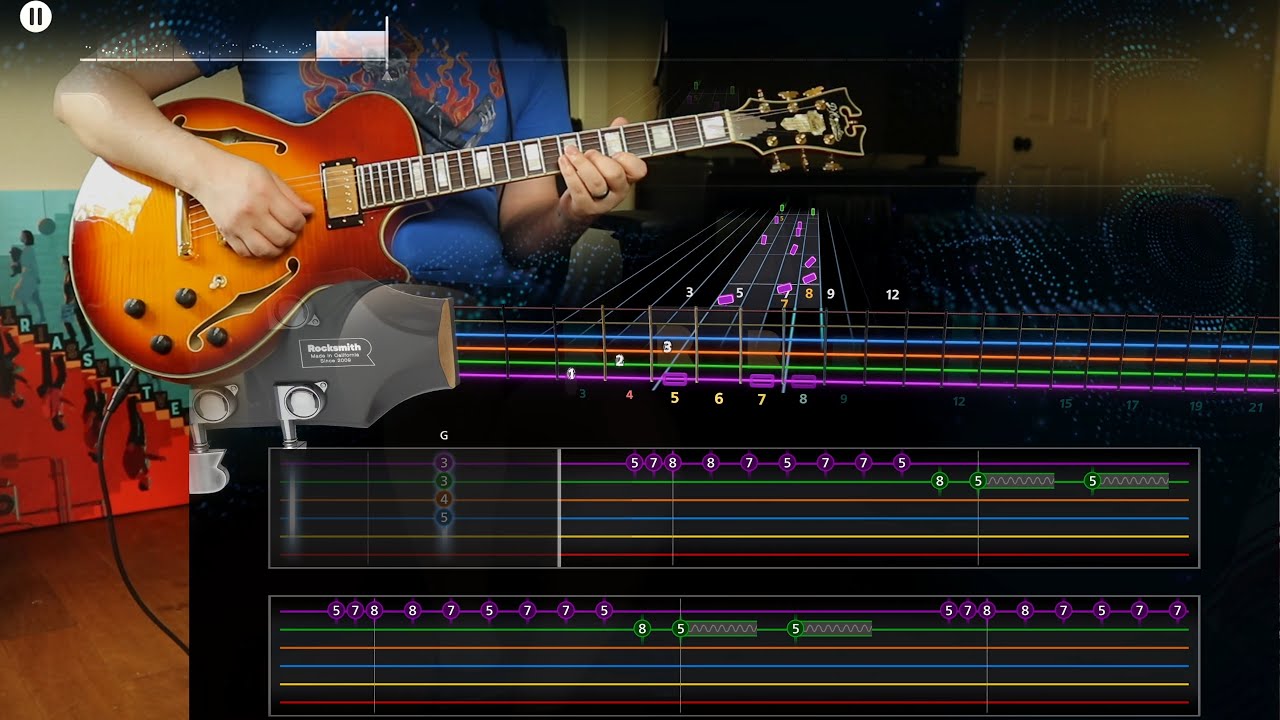The image size is (1280, 720).
Task: Click the blue 5 note in the G chord
Action: click(x=444, y=517)
